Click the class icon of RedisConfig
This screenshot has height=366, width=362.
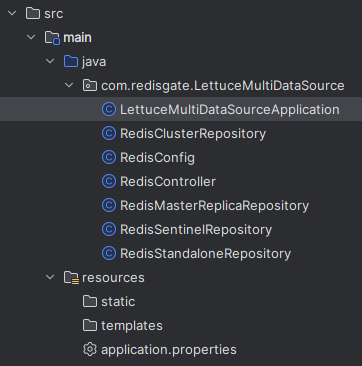click(109, 157)
